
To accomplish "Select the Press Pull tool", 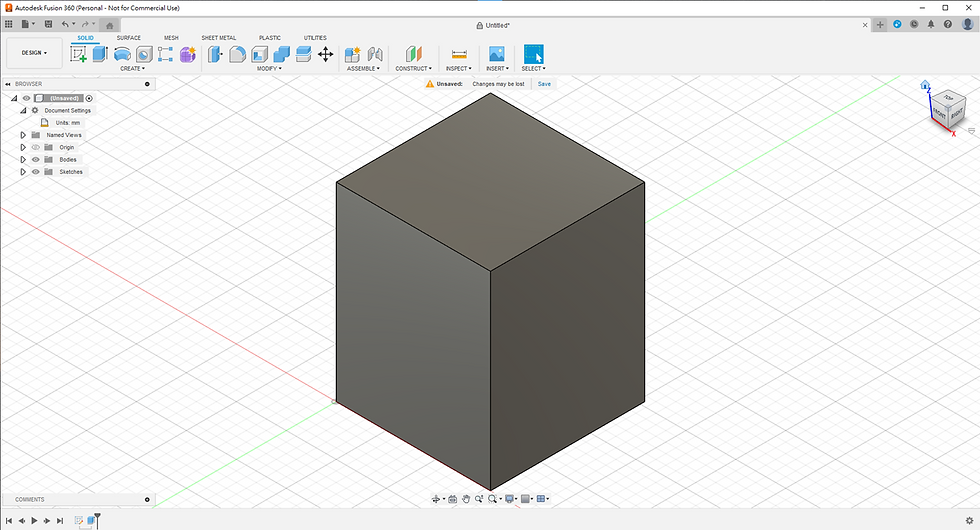I will [215, 54].
